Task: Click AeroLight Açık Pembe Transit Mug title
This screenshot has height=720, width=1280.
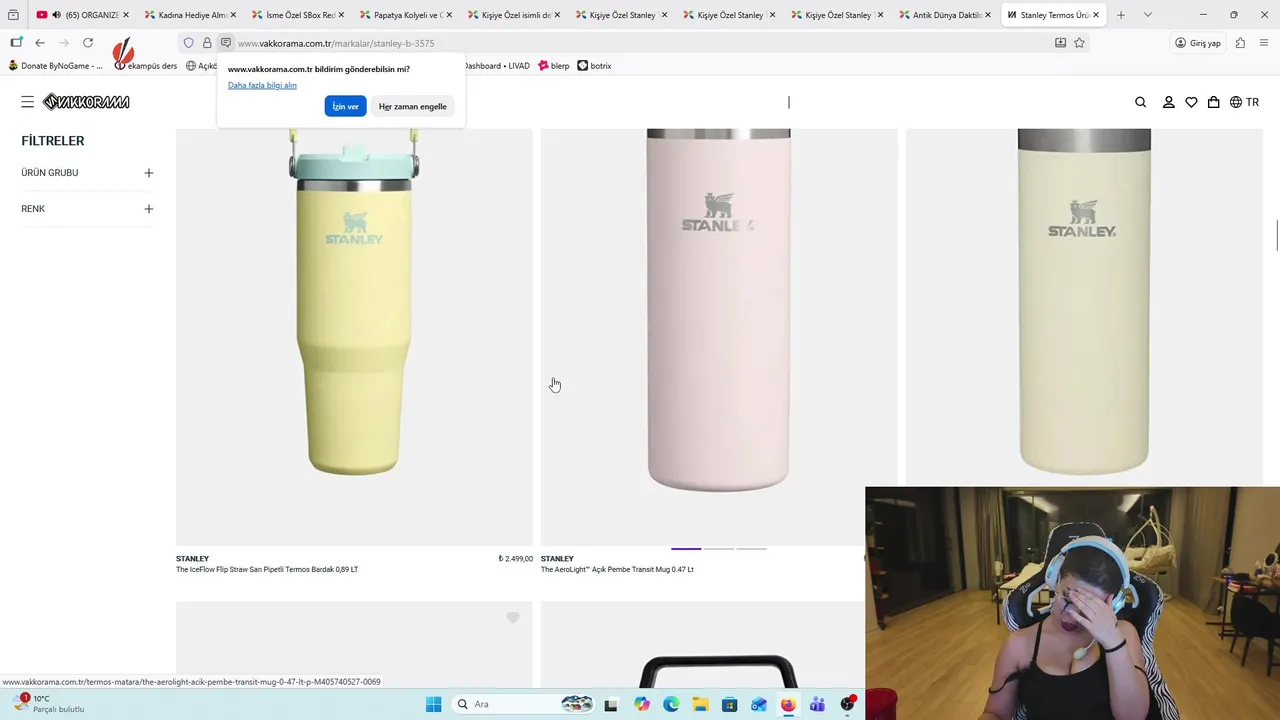Action: [x=617, y=569]
